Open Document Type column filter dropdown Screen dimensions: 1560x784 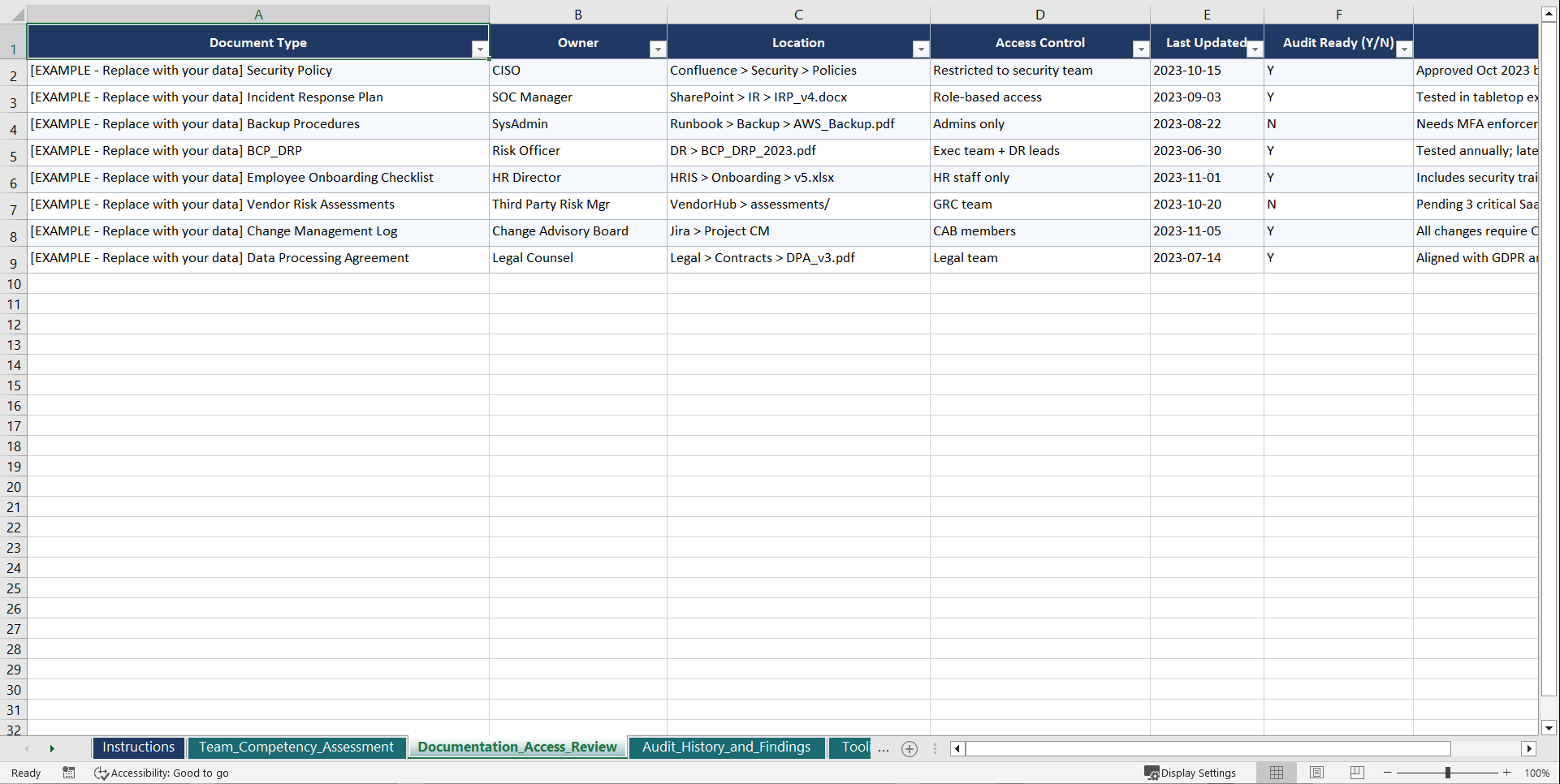(480, 49)
